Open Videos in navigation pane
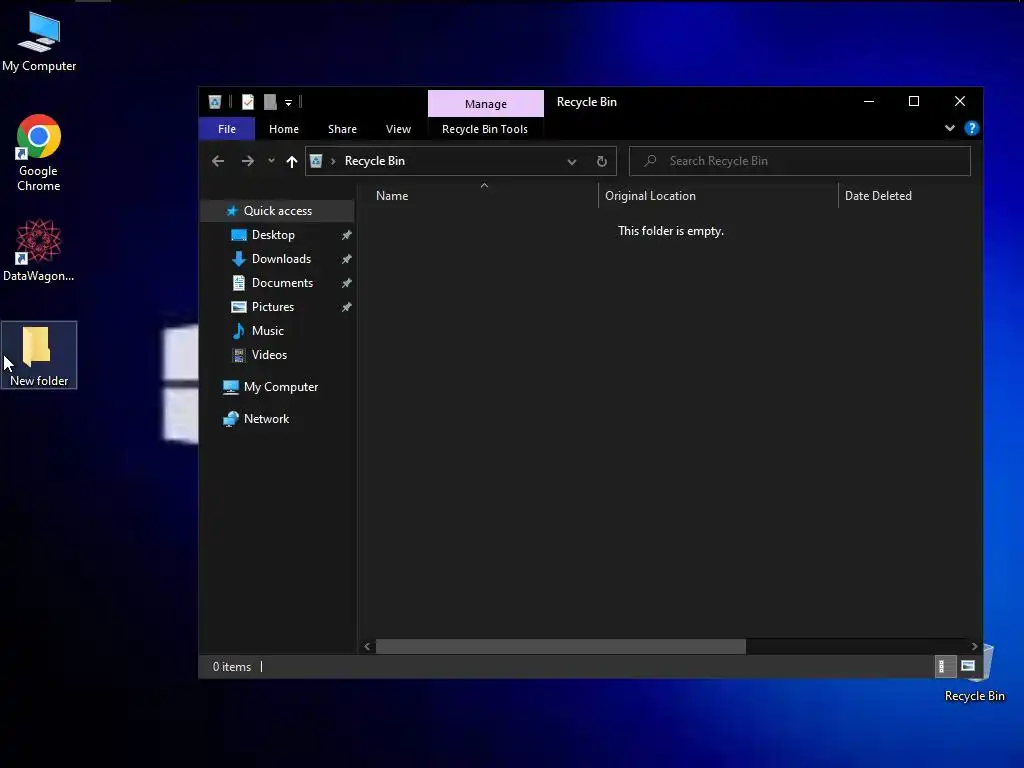The image size is (1024, 768). (269, 355)
